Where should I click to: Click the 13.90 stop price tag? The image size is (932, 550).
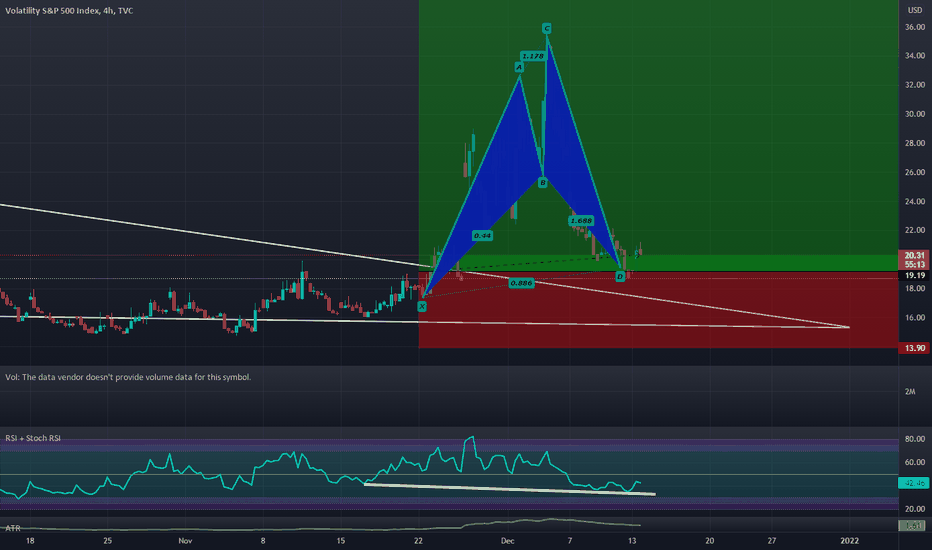click(914, 348)
